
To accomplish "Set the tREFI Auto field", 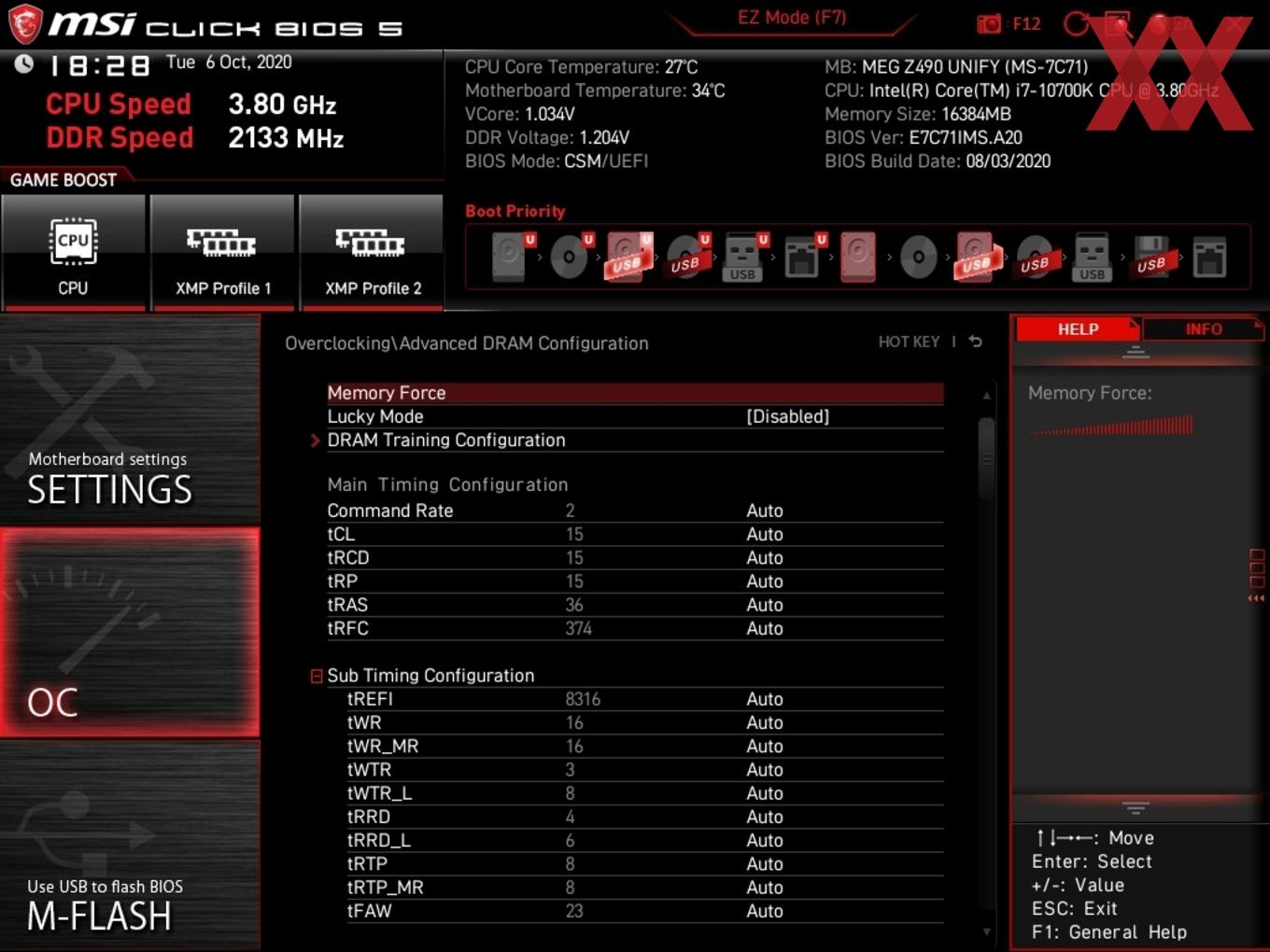I will click(765, 699).
